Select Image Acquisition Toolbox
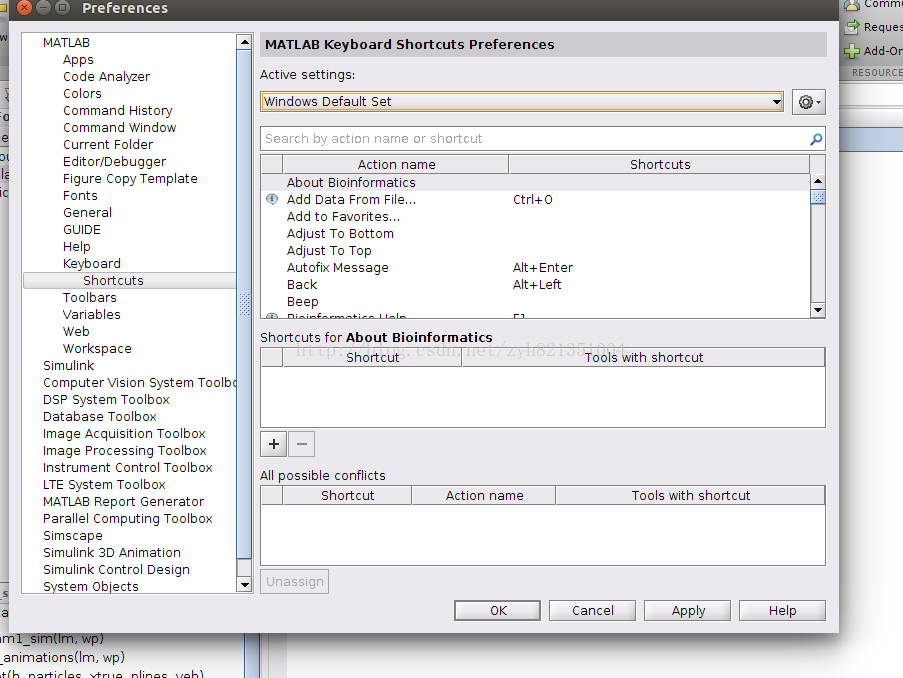903x678 pixels. click(x=124, y=434)
